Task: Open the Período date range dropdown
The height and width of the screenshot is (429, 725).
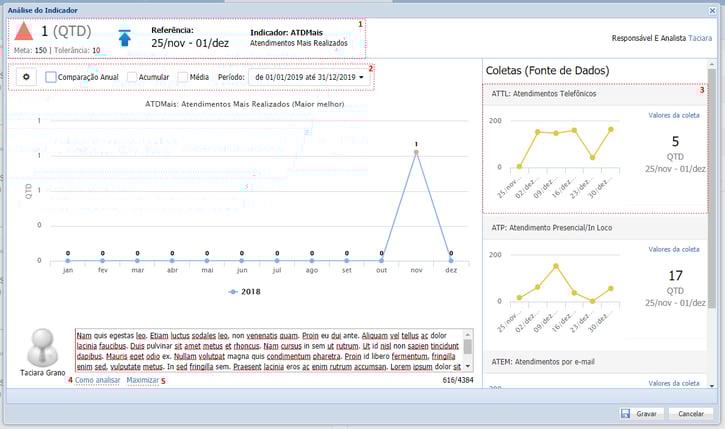Action: [x=309, y=77]
